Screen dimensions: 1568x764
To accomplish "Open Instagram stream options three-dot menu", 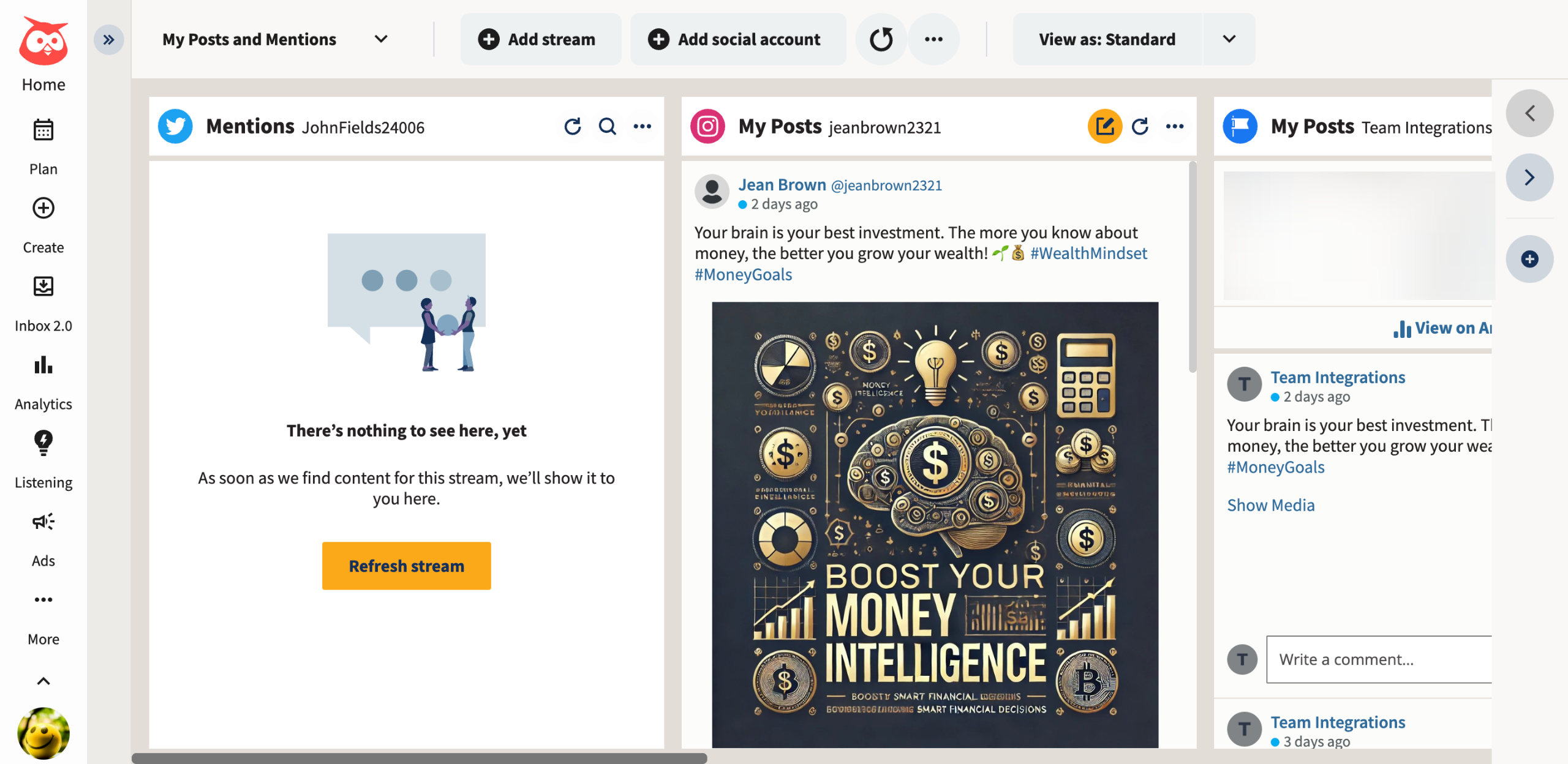I will point(1174,127).
